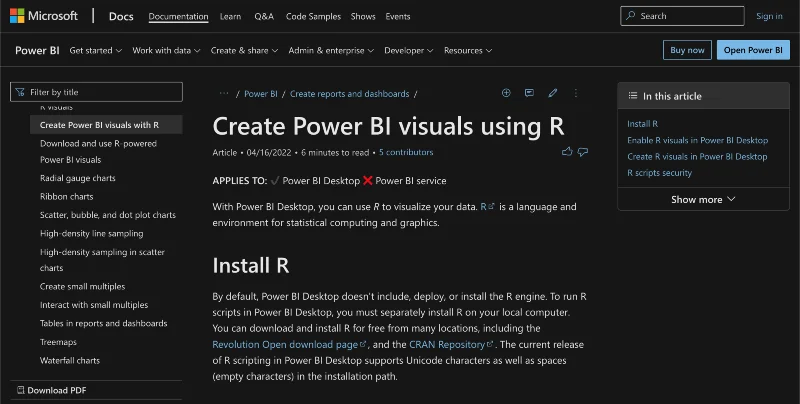This screenshot has height=404, width=800.
Task: Open the CRAN Repository link
Action: [x=451, y=344]
